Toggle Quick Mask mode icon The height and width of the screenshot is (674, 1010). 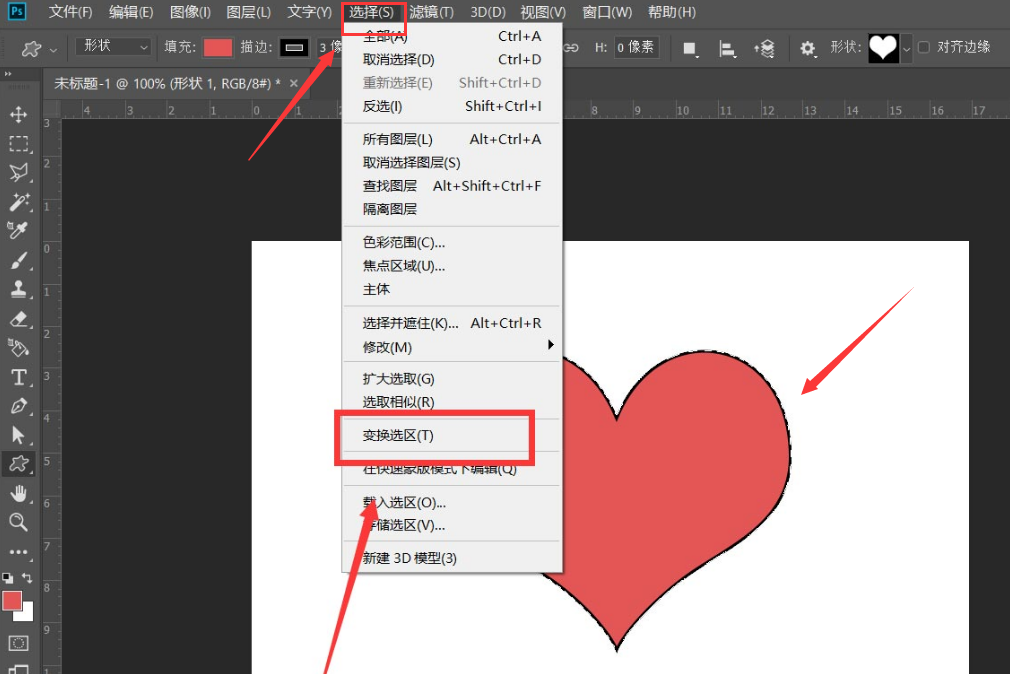18,643
